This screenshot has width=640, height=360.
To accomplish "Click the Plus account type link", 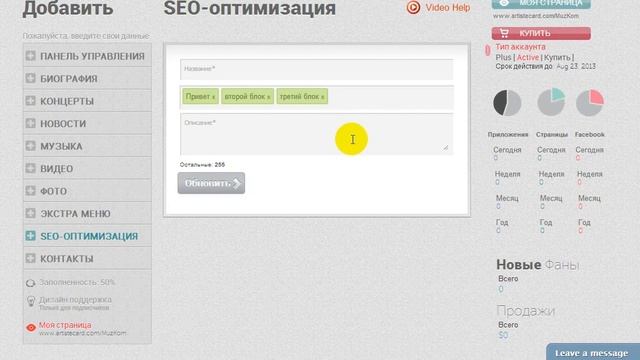I will pyautogui.click(x=503, y=58).
